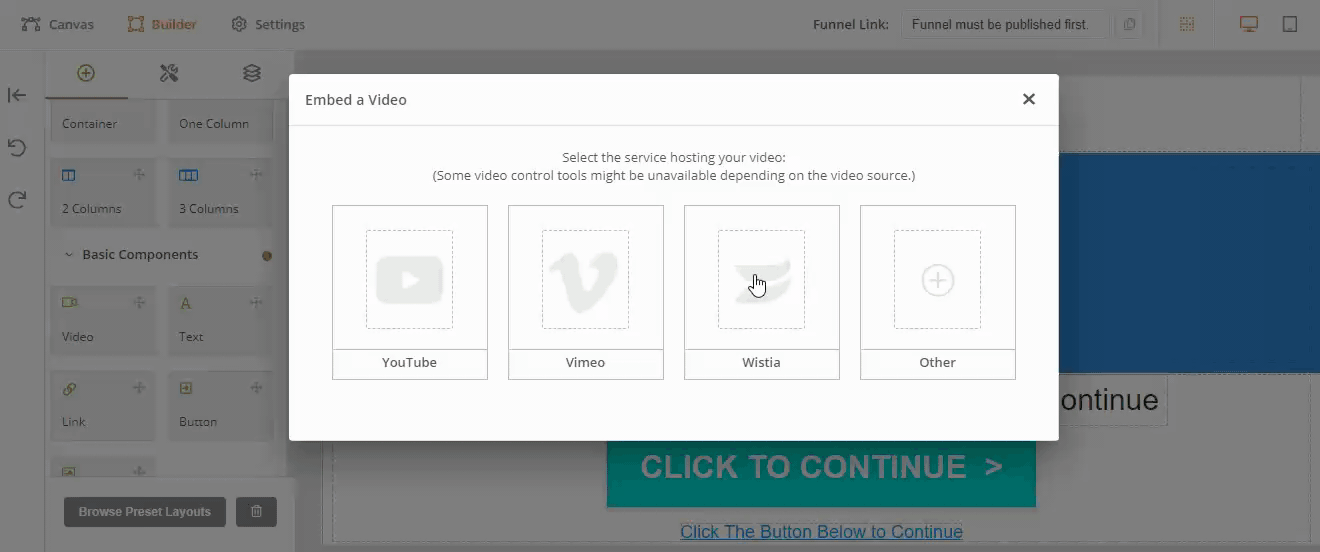The image size is (1320, 552).
Task: Click the move handle on Button component
Action: tap(256, 388)
